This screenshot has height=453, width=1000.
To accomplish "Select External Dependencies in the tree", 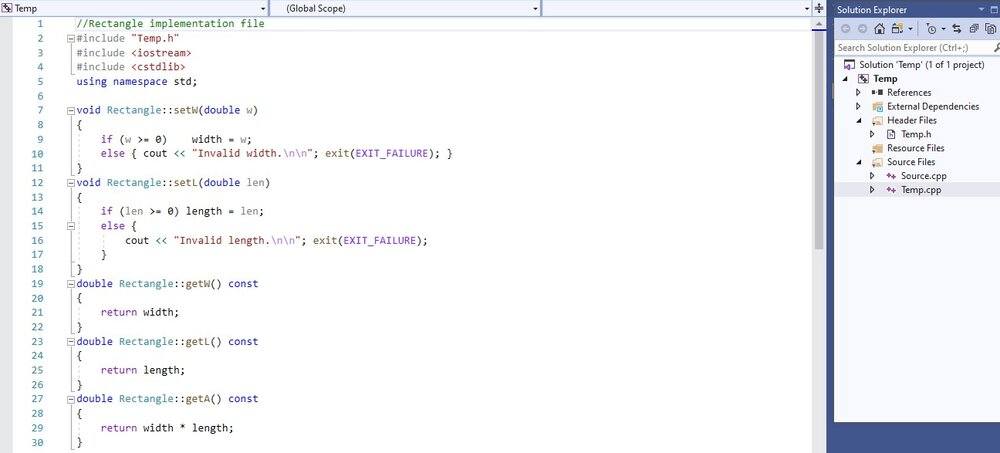I will click(933, 107).
